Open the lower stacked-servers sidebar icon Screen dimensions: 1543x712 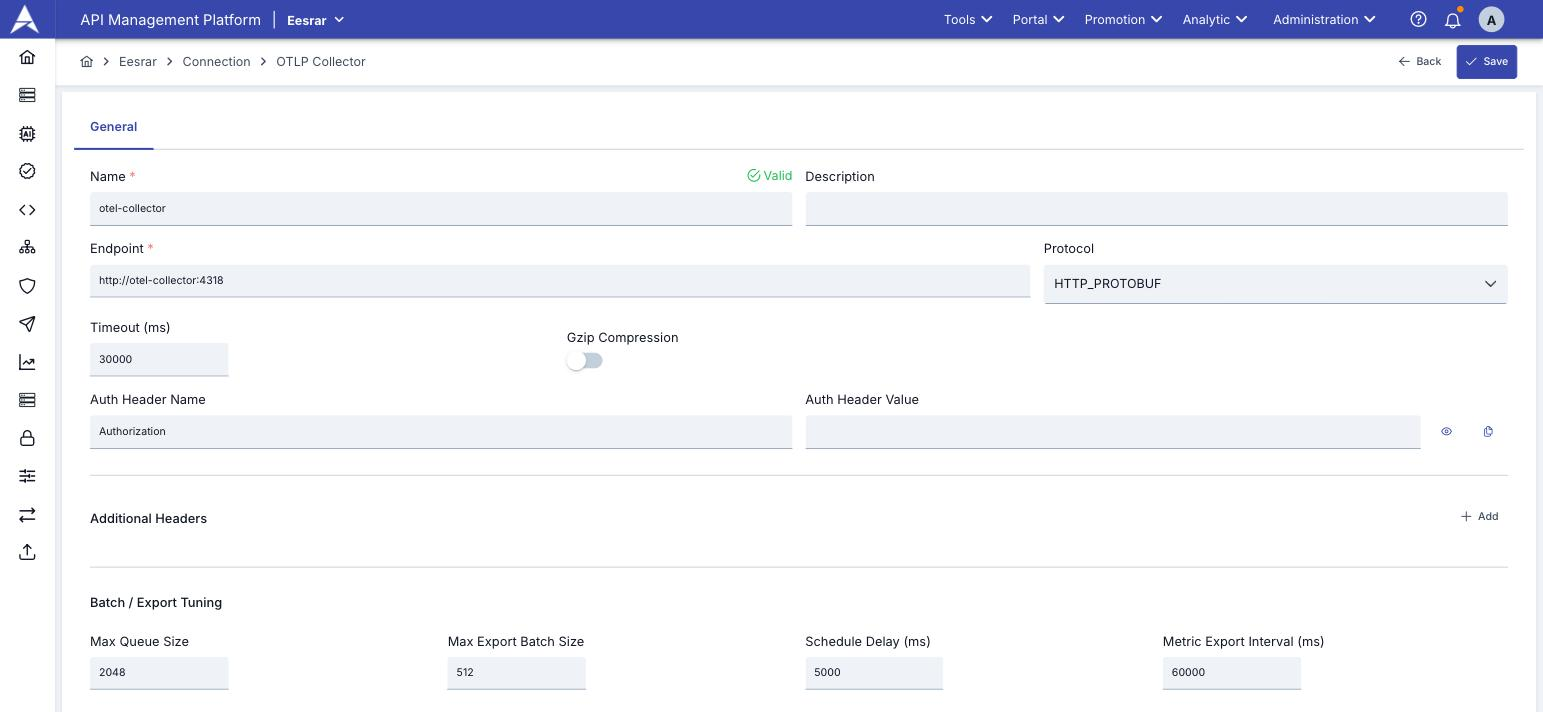point(27,400)
